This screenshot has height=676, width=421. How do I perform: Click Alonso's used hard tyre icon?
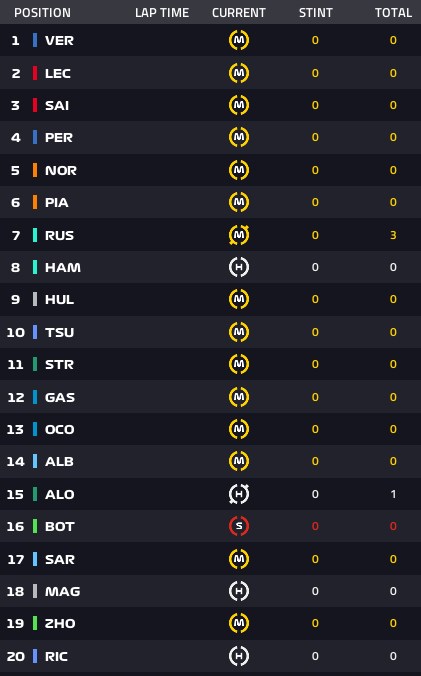(x=239, y=494)
